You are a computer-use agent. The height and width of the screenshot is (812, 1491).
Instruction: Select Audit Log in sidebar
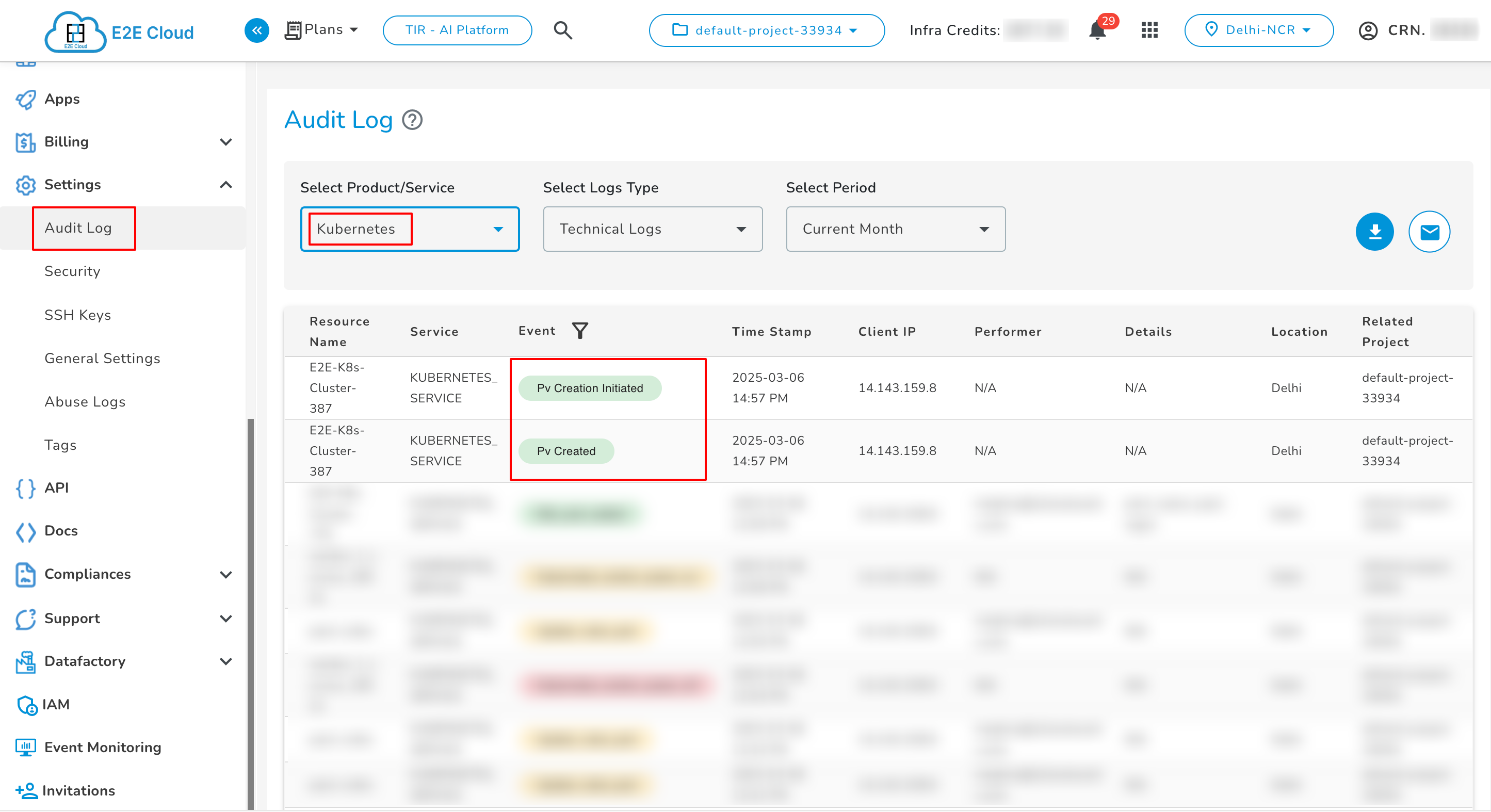[x=78, y=228]
